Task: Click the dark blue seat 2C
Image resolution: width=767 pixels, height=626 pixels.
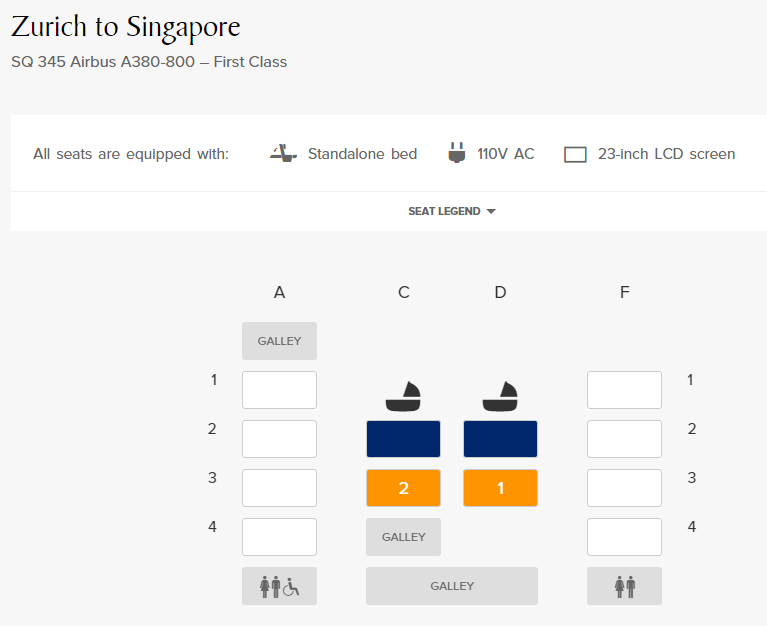Action: tap(404, 439)
